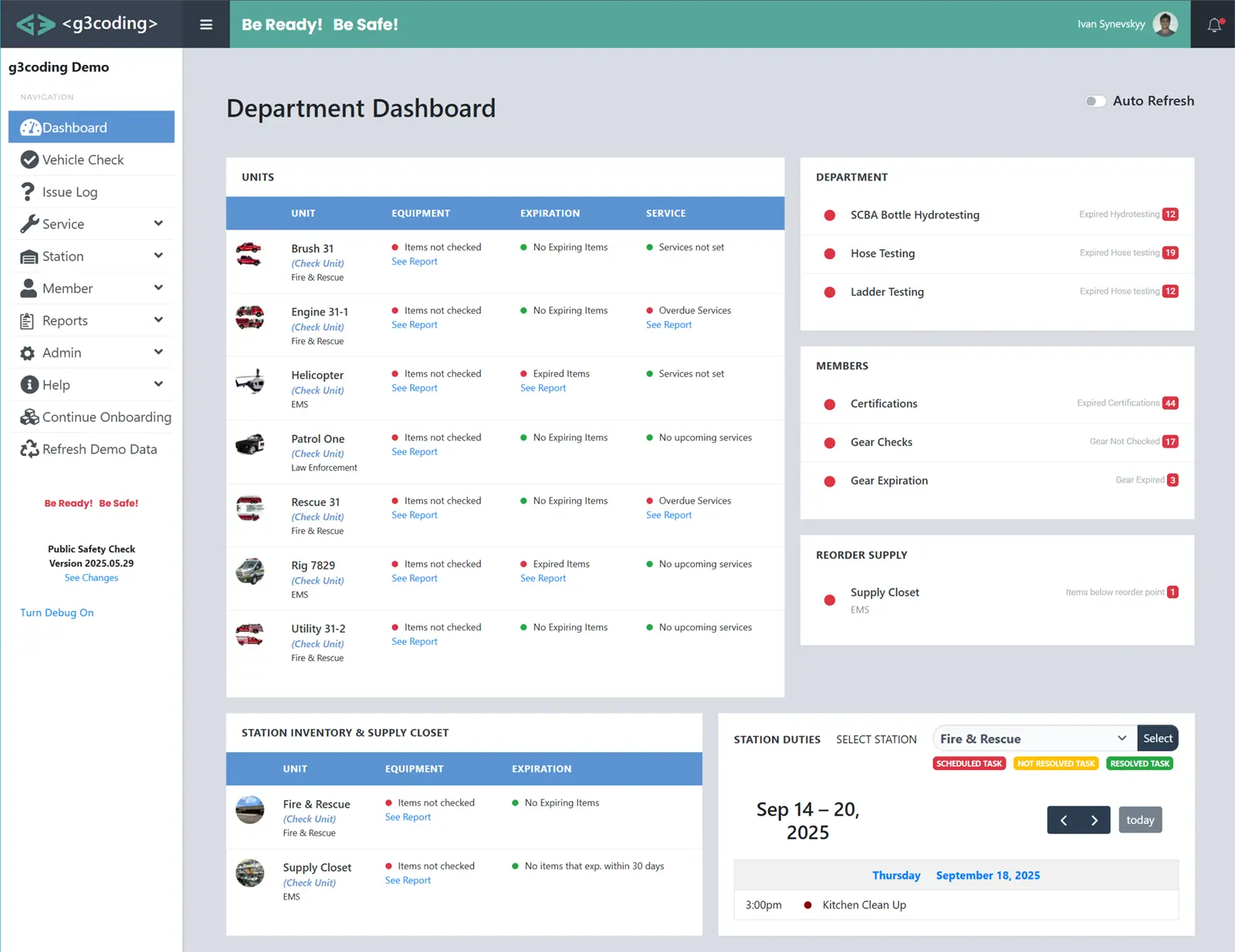
Task: Click the Vehicle Check checkmark icon
Action: [x=29, y=160]
